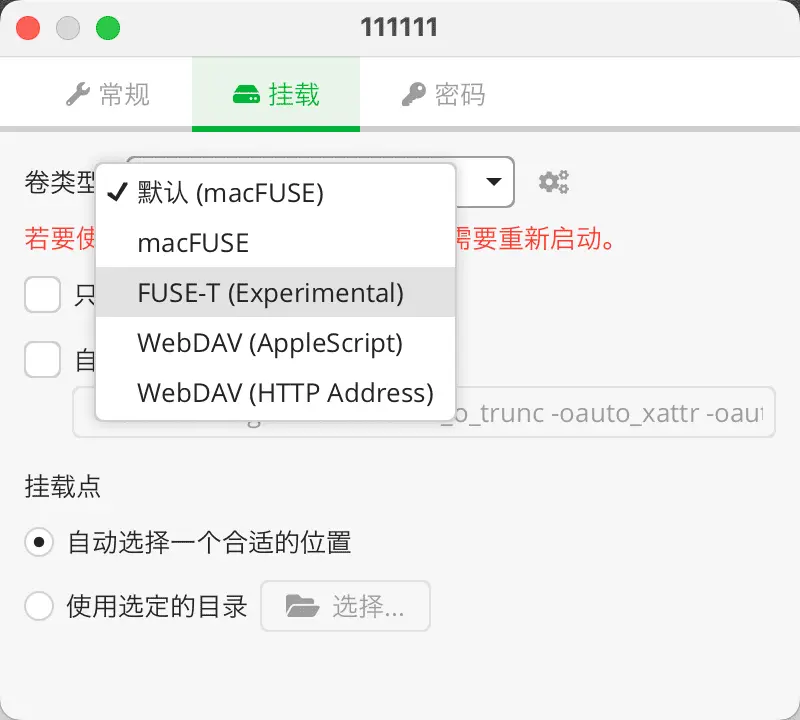Toggle the second checkbox above mount options
This screenshot has height=720, width=800.
click(x=43, y=360)
